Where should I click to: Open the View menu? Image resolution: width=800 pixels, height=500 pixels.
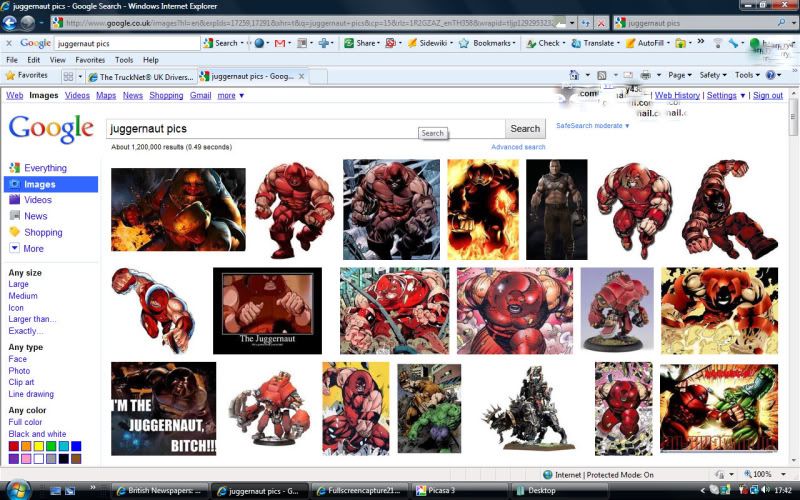[57, 60]
